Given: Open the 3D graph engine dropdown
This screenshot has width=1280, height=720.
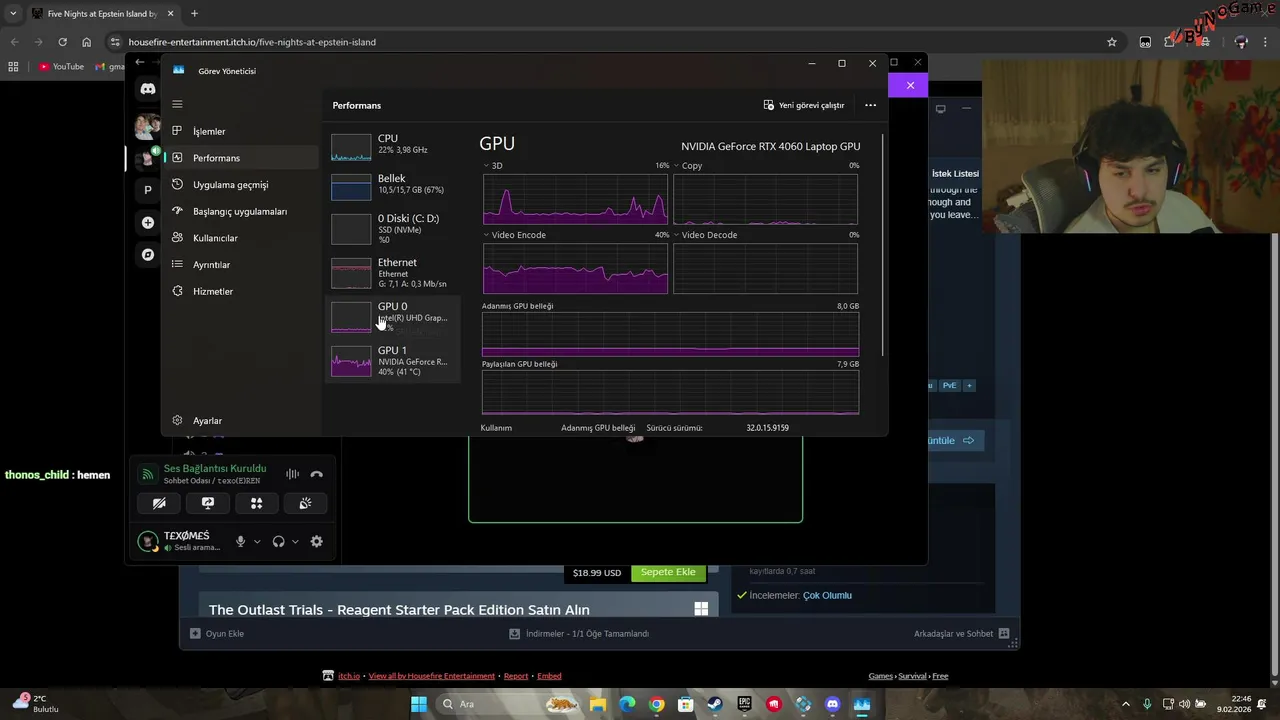Looking at the screenshot, I should tap(493, 166).
